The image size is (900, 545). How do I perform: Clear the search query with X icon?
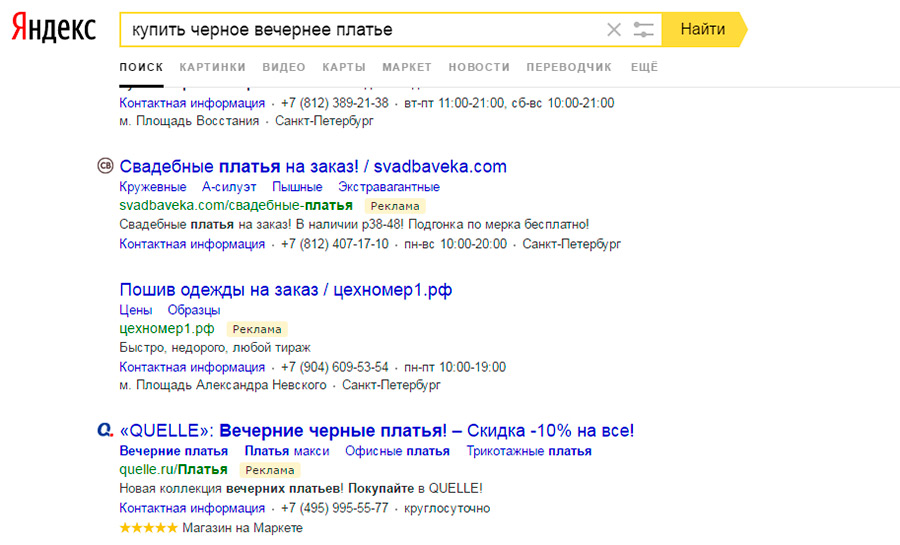point(614,29)
